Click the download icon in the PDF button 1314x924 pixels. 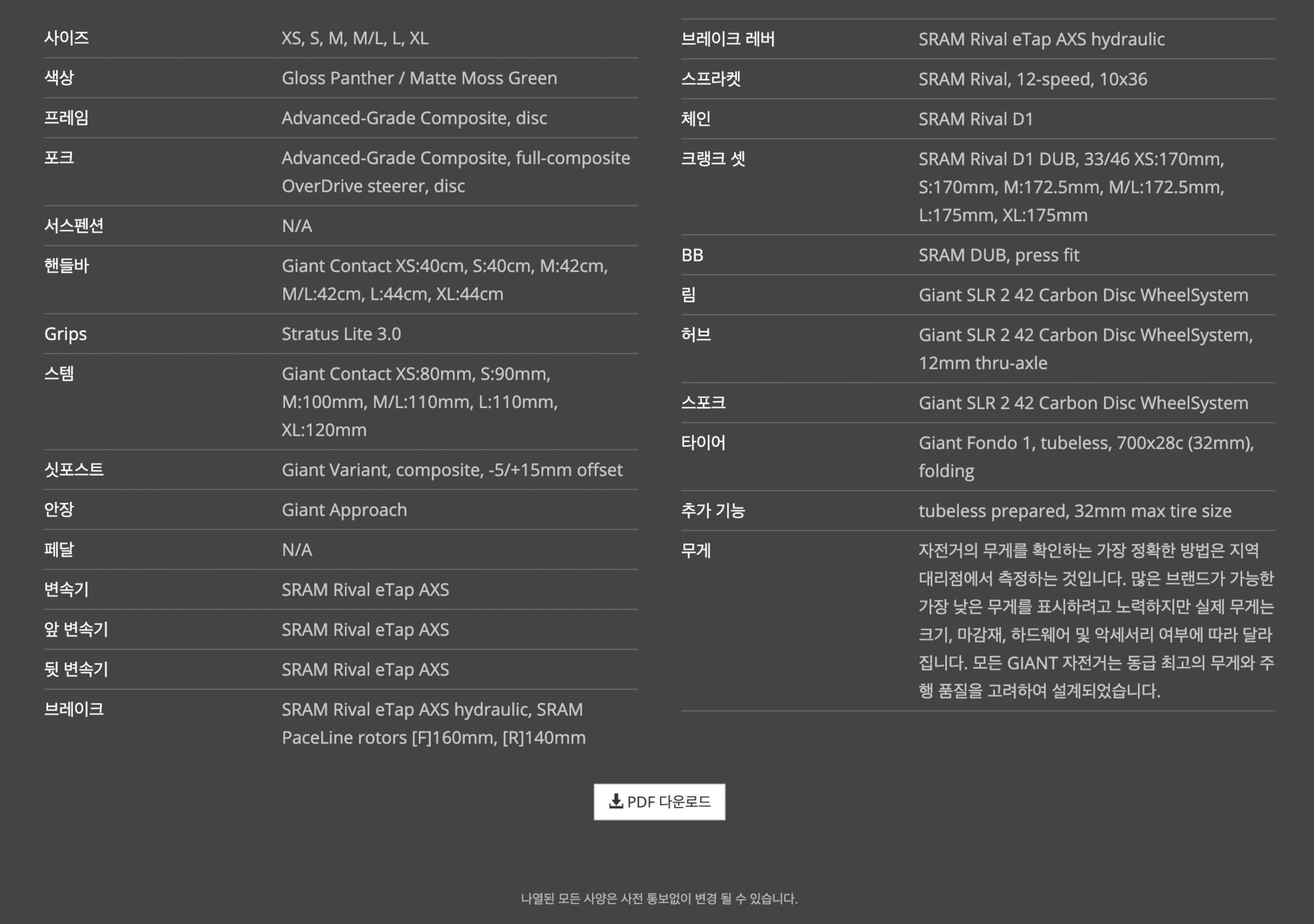[616, 801]
